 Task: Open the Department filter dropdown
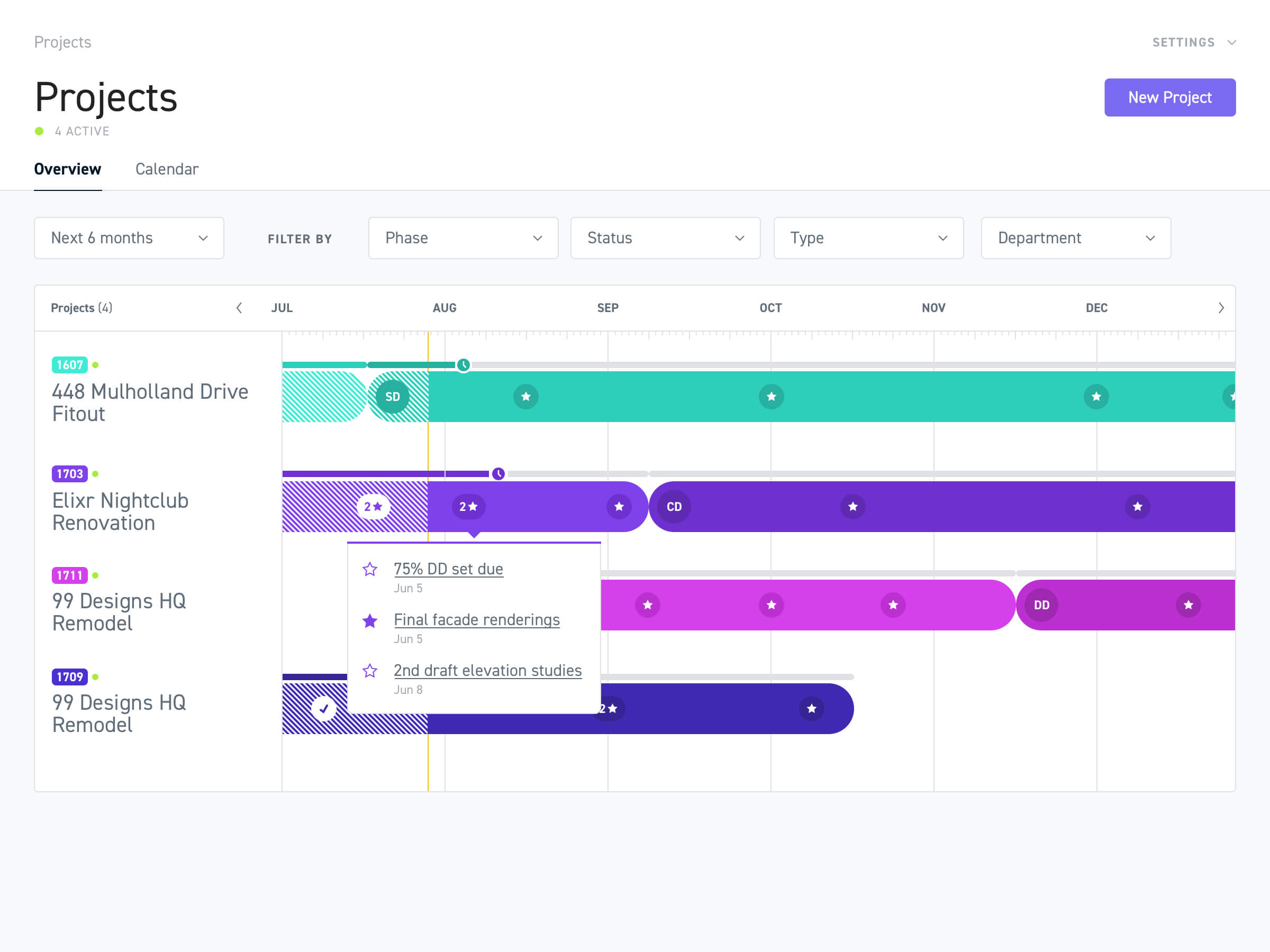(1075, 238)
